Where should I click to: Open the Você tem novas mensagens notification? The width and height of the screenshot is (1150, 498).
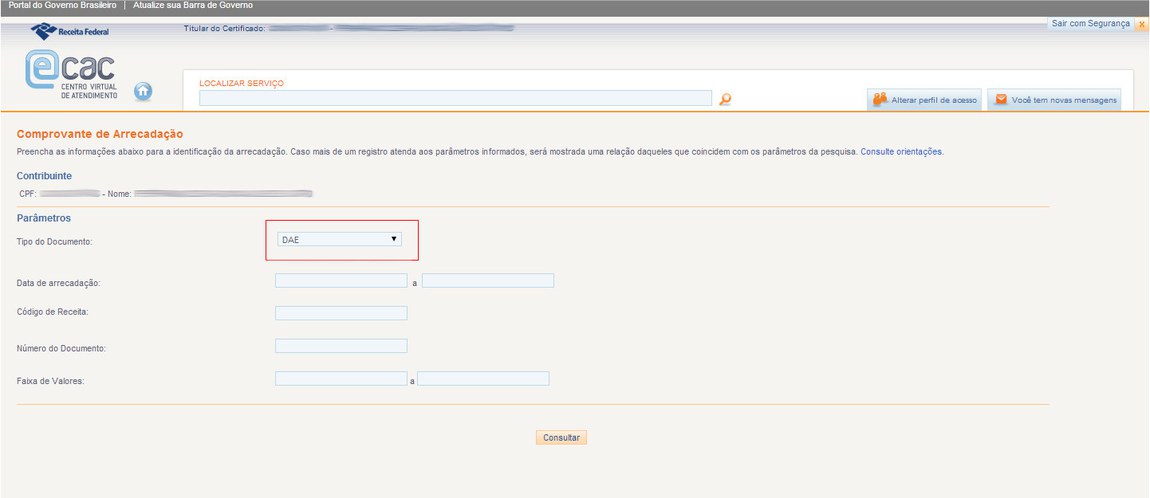tap(1054, 100)
